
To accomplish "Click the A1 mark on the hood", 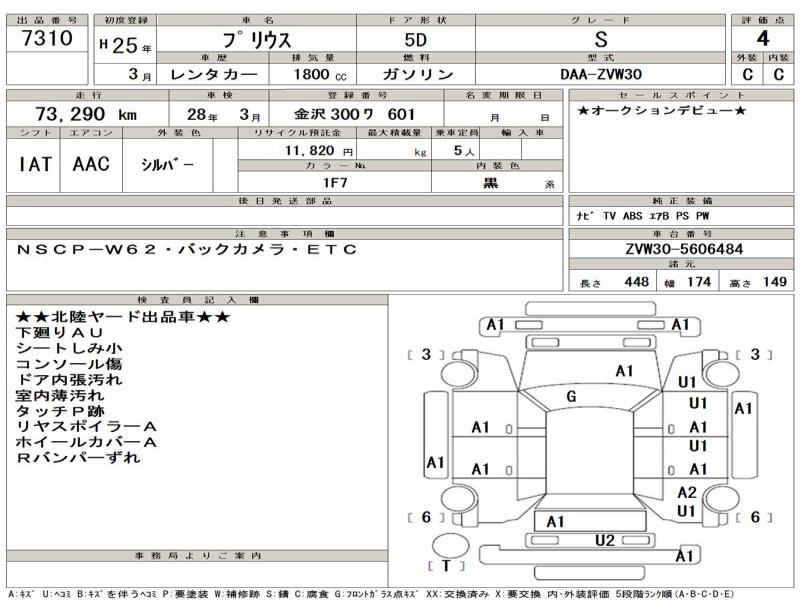I will [x=624, y=371].
